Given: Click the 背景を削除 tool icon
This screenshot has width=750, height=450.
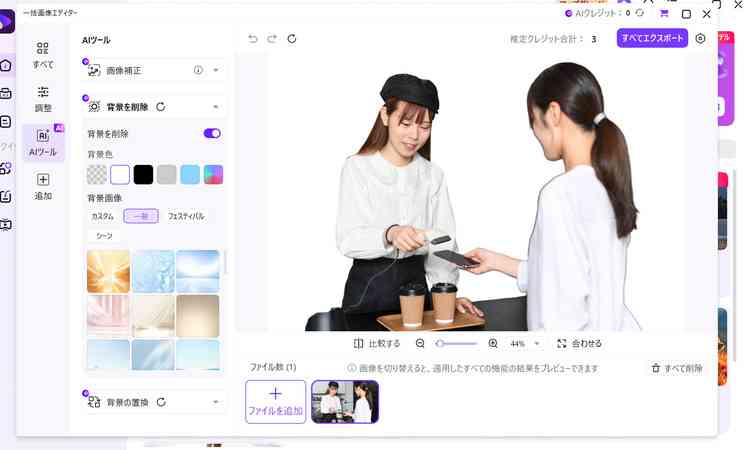Looking at the screenshot, I should point(94,107).
